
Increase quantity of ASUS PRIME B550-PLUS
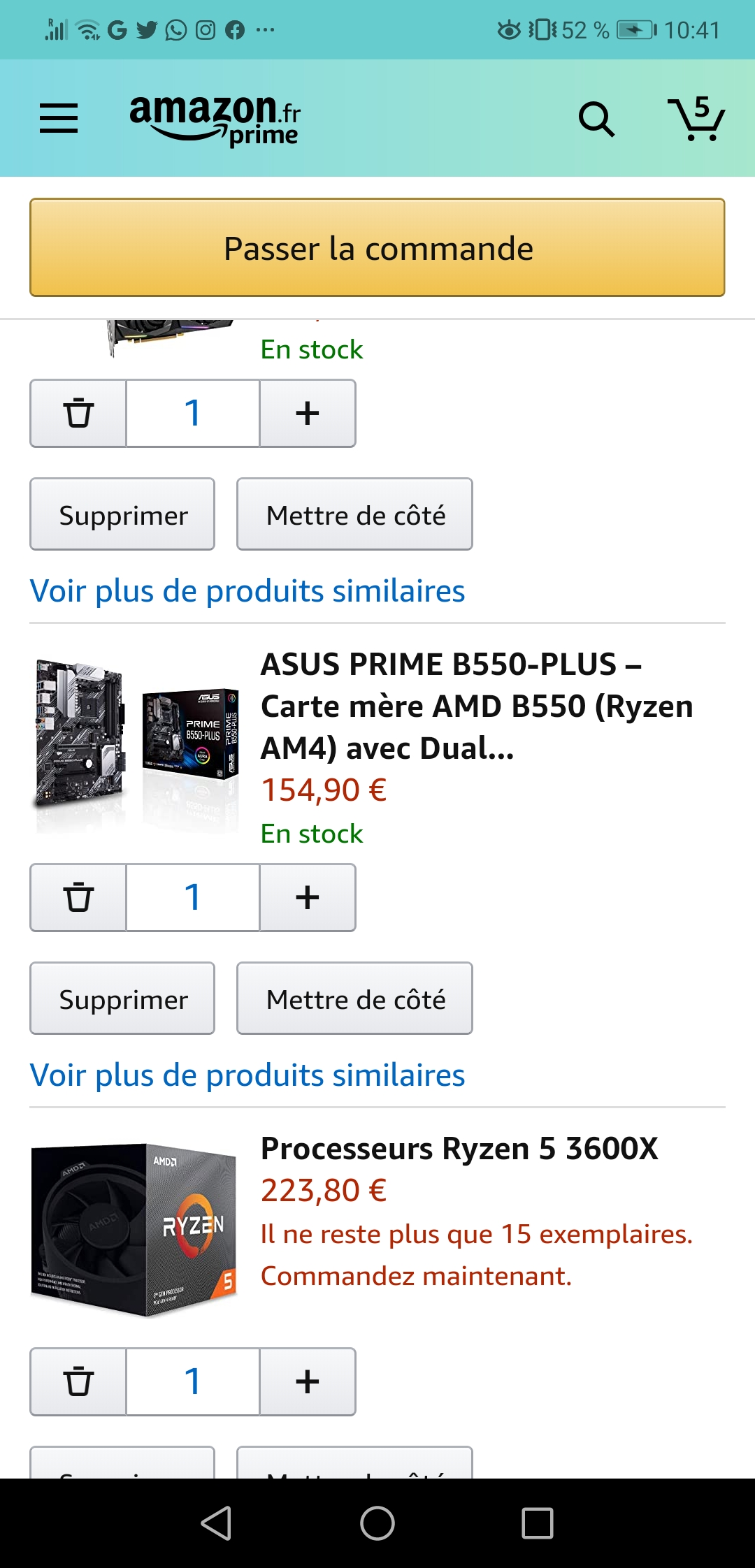(308, 898)
